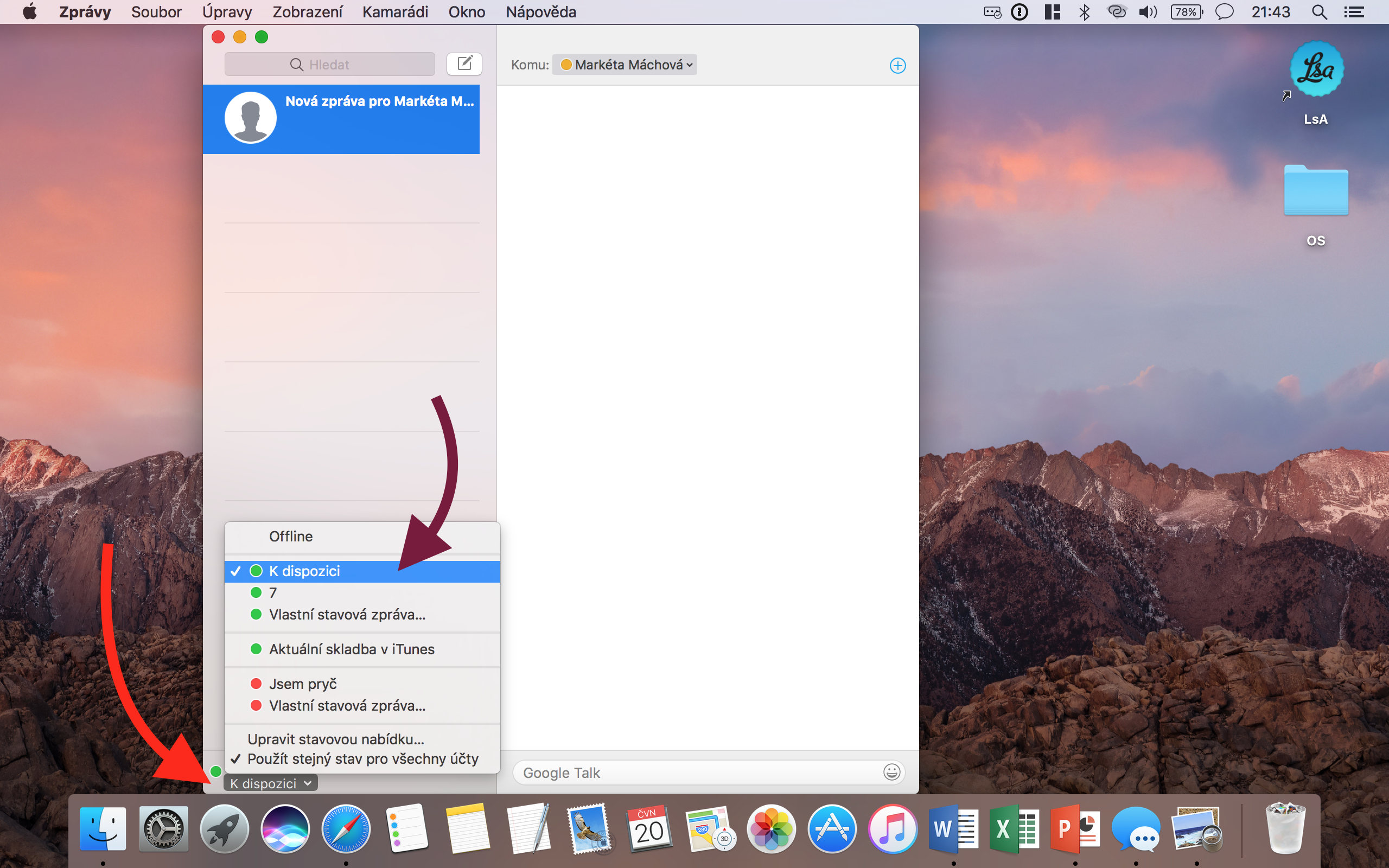
Task: Collapse the 'K dispozici' status dropdown button
Action: [270, 783]
